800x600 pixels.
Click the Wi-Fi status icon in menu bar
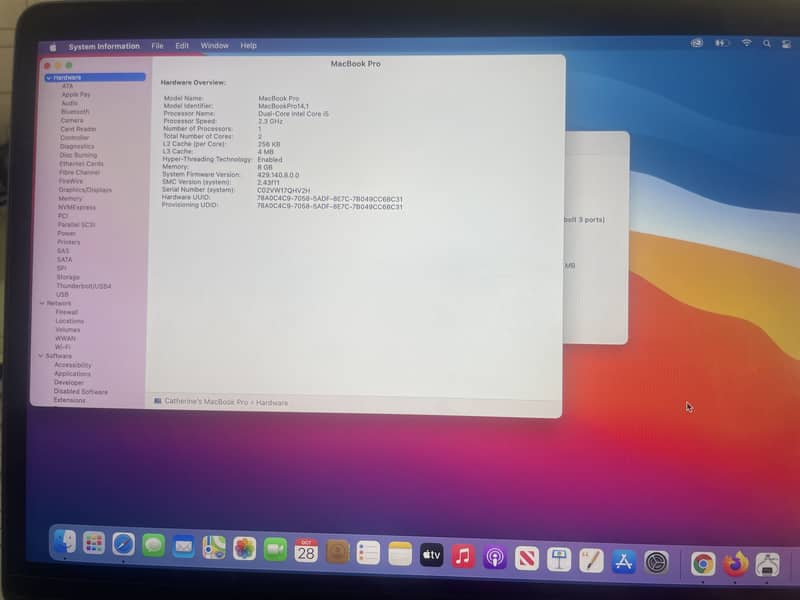[746, 43]
